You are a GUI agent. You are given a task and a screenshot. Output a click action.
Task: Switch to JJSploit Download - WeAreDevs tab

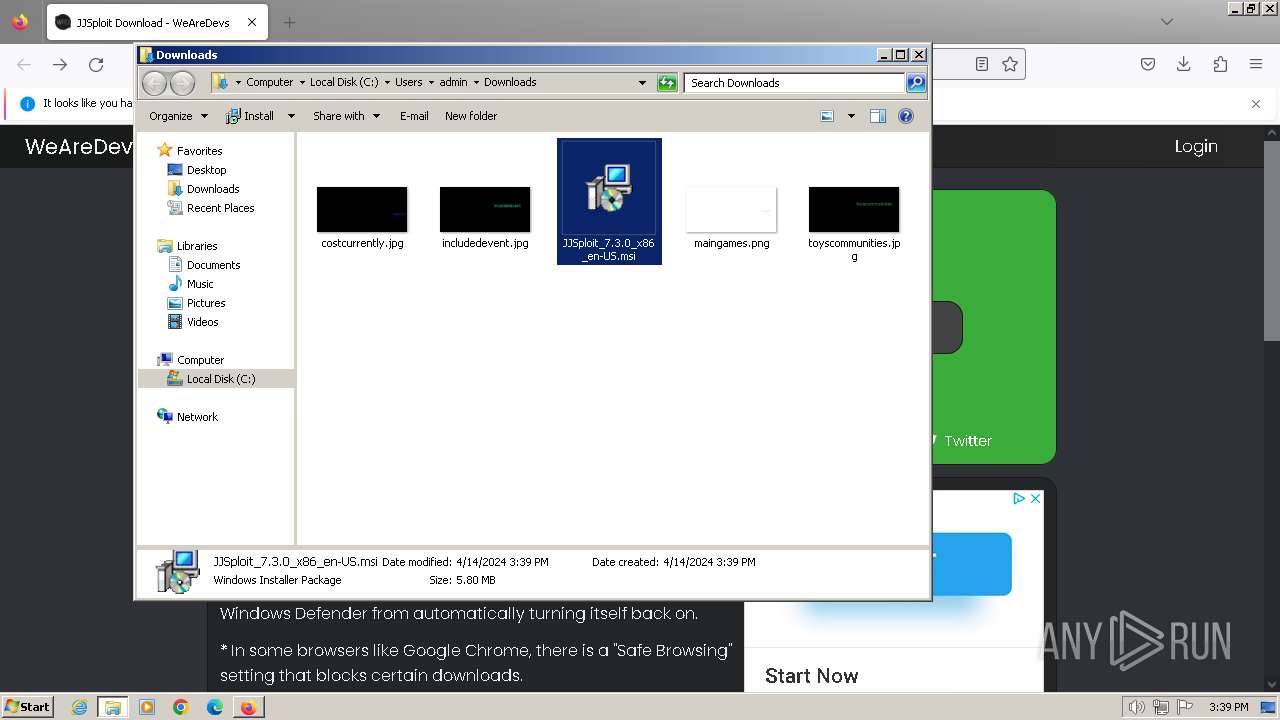[157, 22]
